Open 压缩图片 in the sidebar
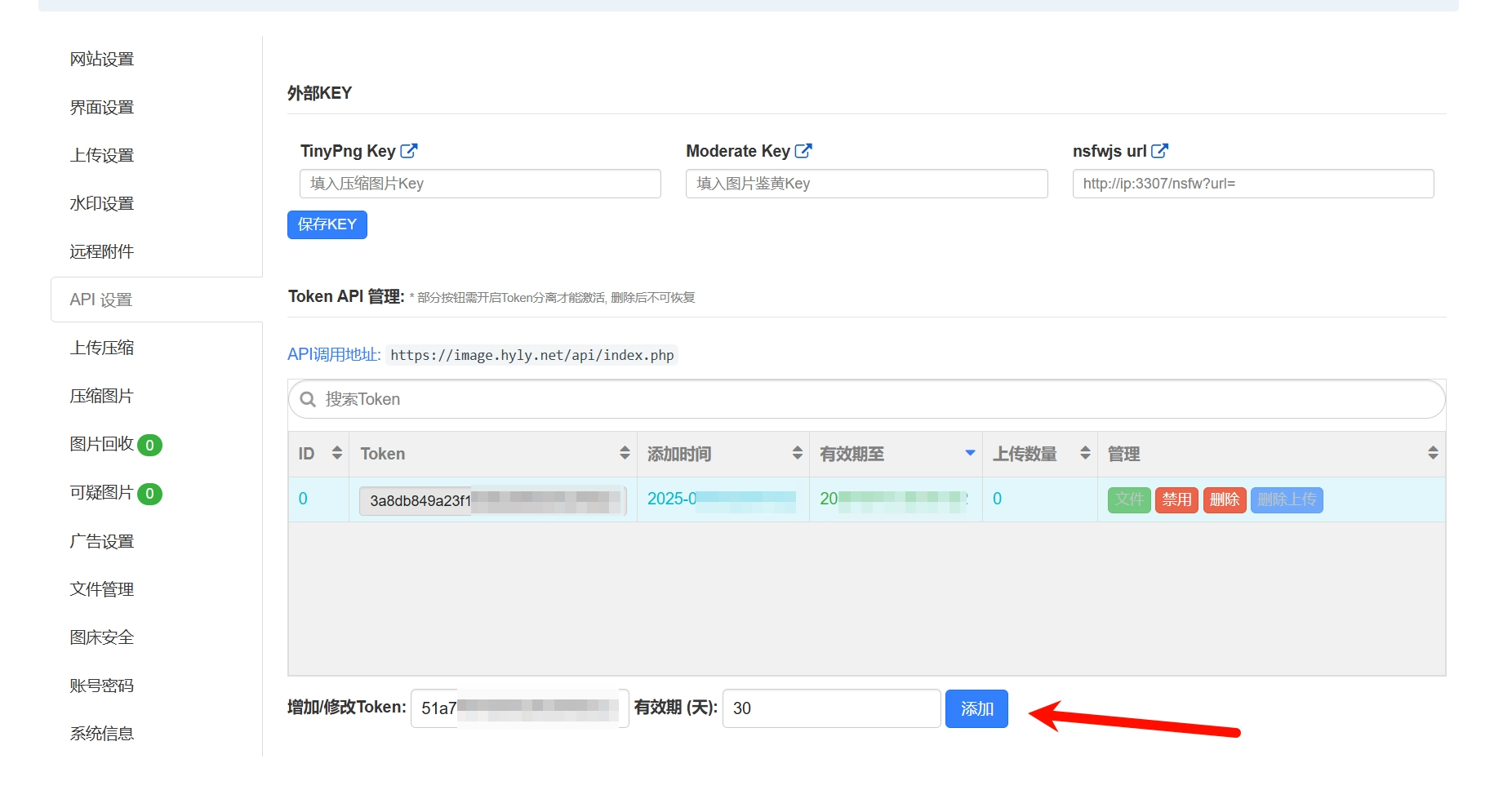1512x799 pixels. 102,396
